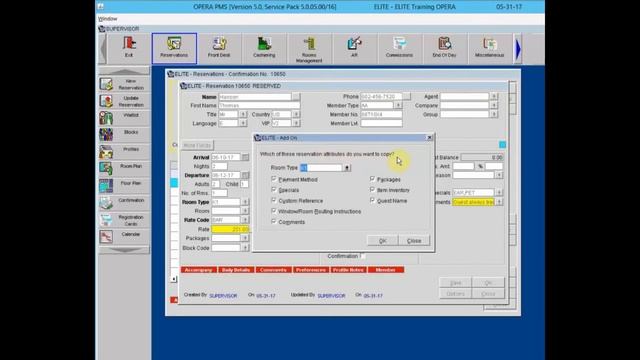The height and width of the screenshot is (360, 640).
Task: Open the Member Type dropdown arrow
Action: (398, 105)
